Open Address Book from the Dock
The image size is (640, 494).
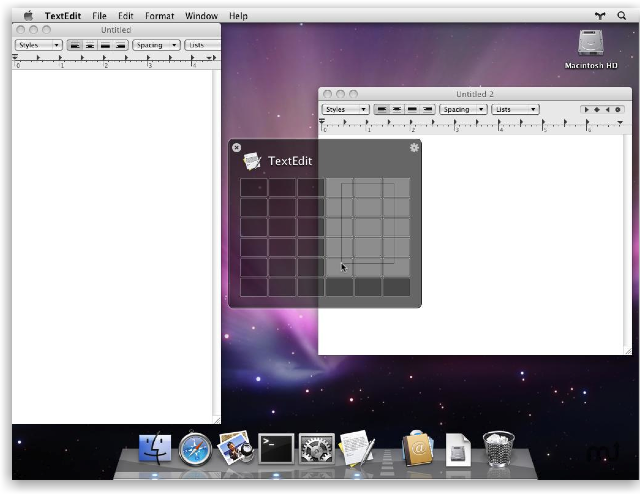(x=417, y=449)
